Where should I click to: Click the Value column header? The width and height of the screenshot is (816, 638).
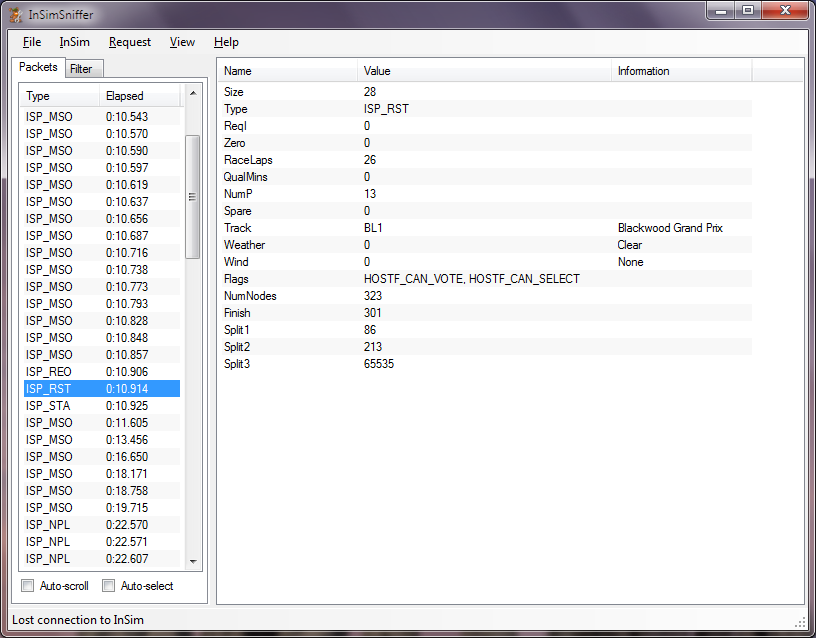click(x=484, y=71)
